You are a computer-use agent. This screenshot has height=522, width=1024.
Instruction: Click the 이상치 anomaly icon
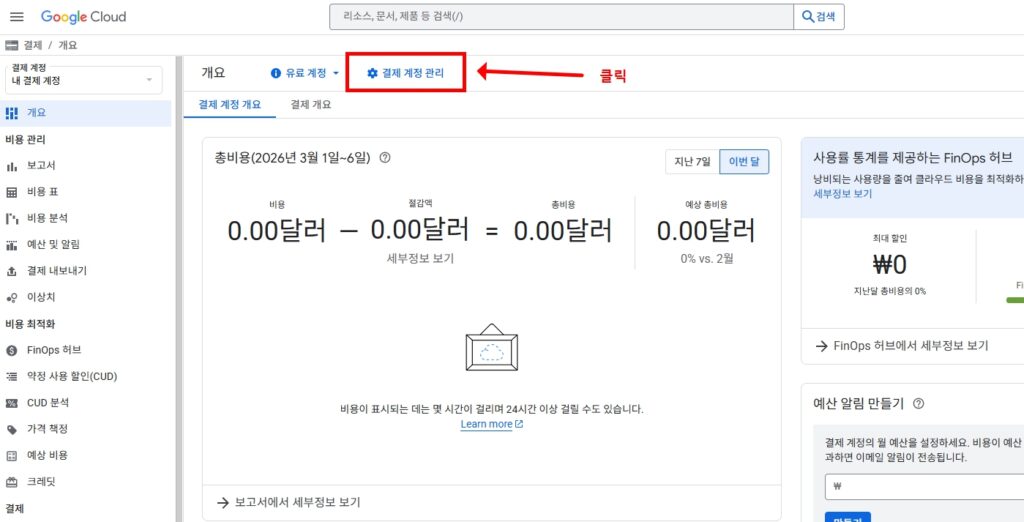coord(11,297)
